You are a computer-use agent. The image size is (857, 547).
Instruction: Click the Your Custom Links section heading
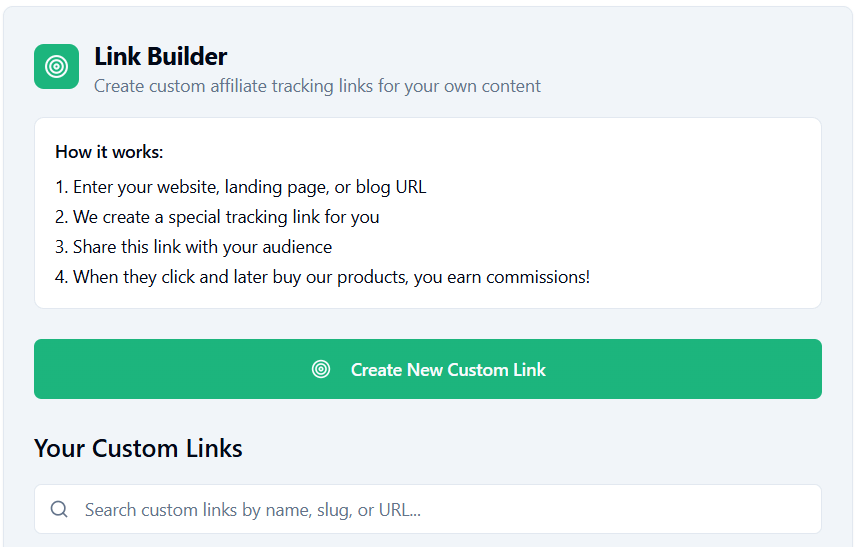click(x=138, y=448)
